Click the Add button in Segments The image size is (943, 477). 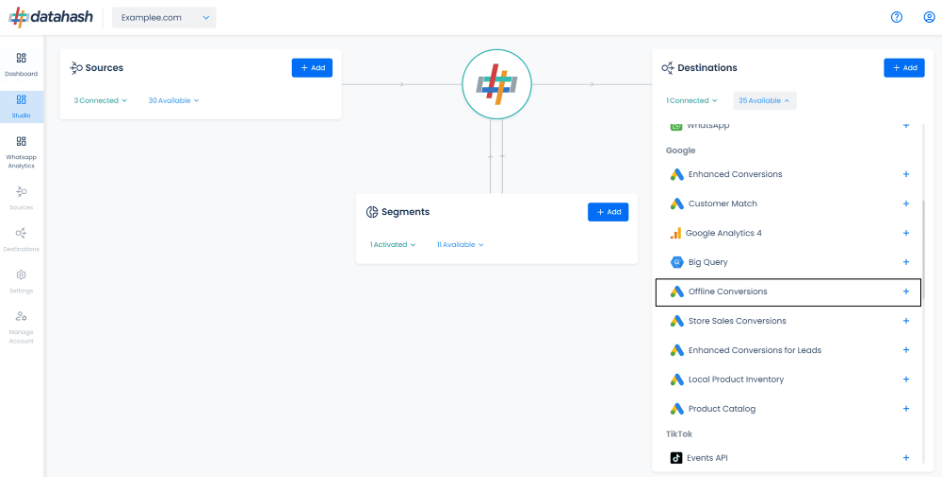coord(608,212)
